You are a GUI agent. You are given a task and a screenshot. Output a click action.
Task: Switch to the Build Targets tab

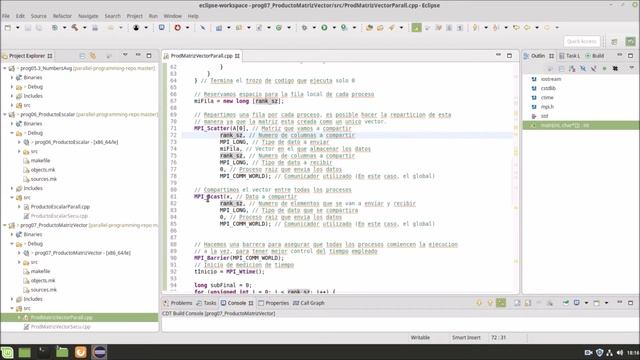(x=594, y=56)
